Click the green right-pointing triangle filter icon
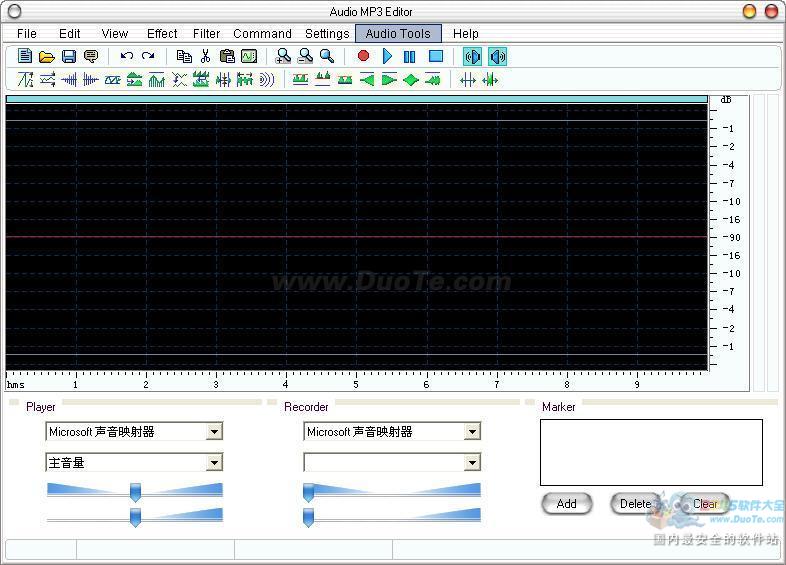The image size is (786, 565). click(389, 79)
